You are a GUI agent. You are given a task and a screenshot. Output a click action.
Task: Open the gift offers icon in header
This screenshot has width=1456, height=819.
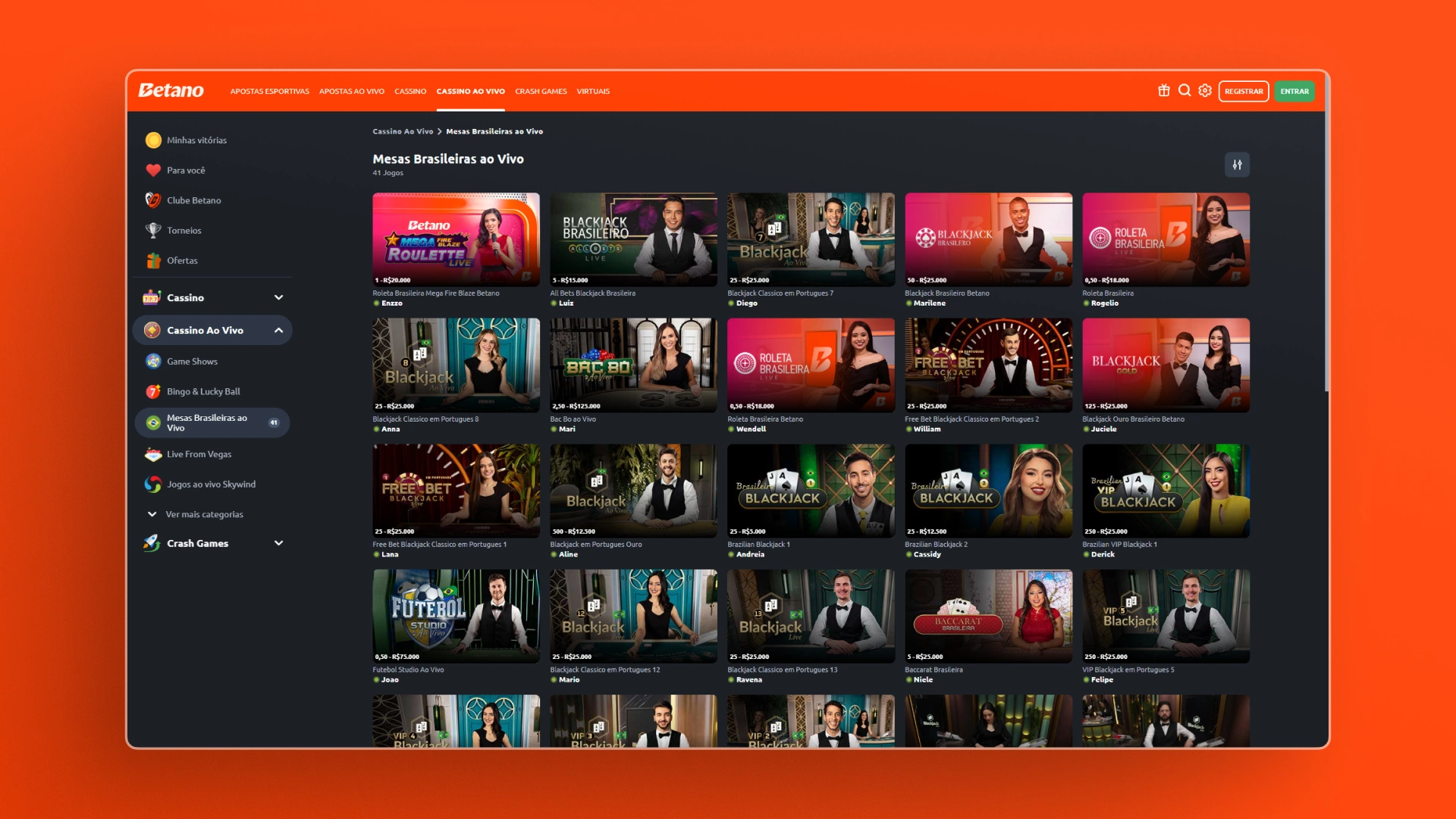(x=1164, y=91)
